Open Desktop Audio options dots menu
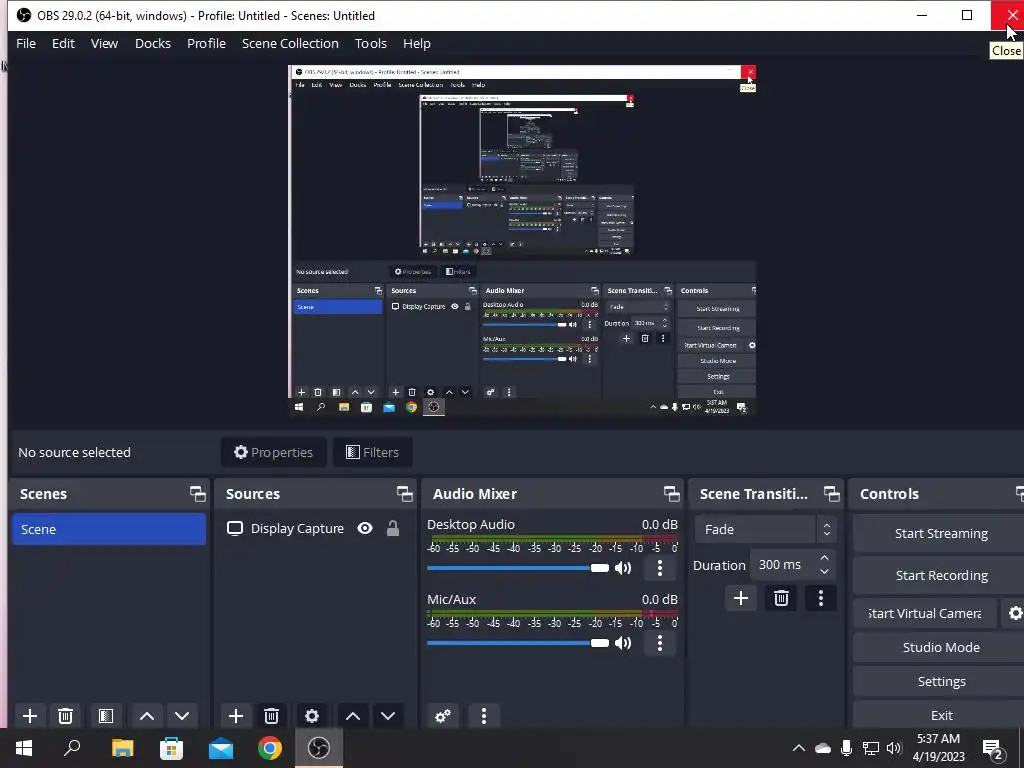 tap(660, 568)
